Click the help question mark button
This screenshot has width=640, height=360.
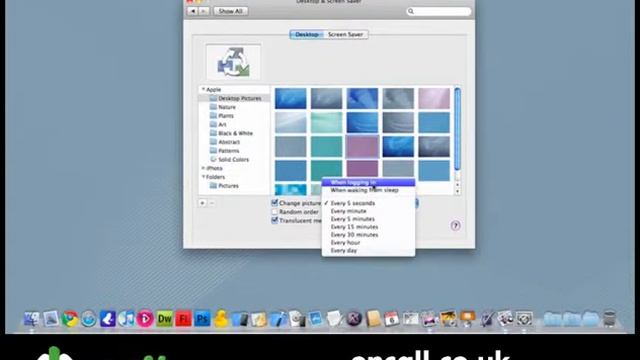pos(456,225)
